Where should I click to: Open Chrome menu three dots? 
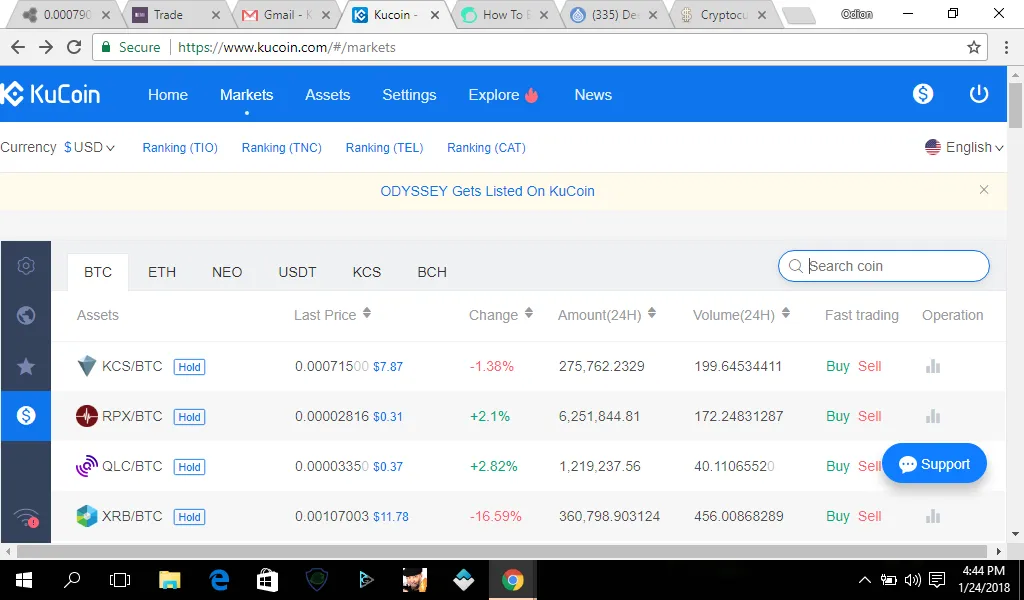[x=1006, y=47]
